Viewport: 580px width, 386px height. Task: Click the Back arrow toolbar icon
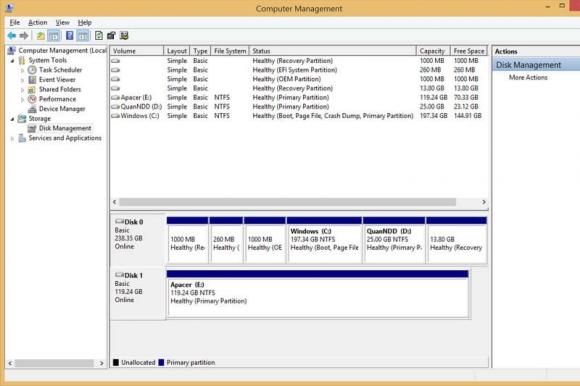pos(11,36)
